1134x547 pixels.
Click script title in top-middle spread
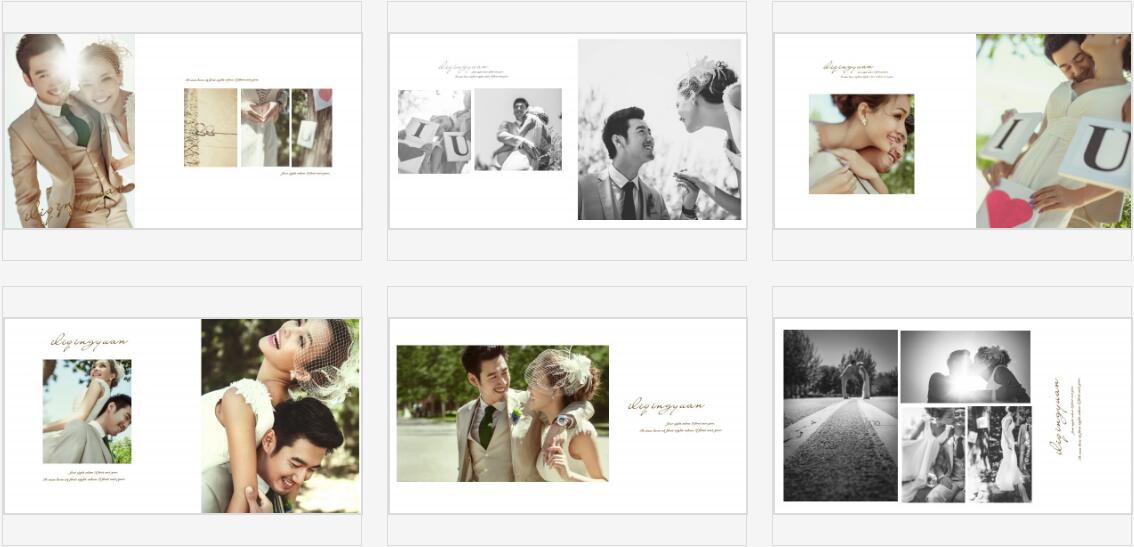click(x=469, y=69)
